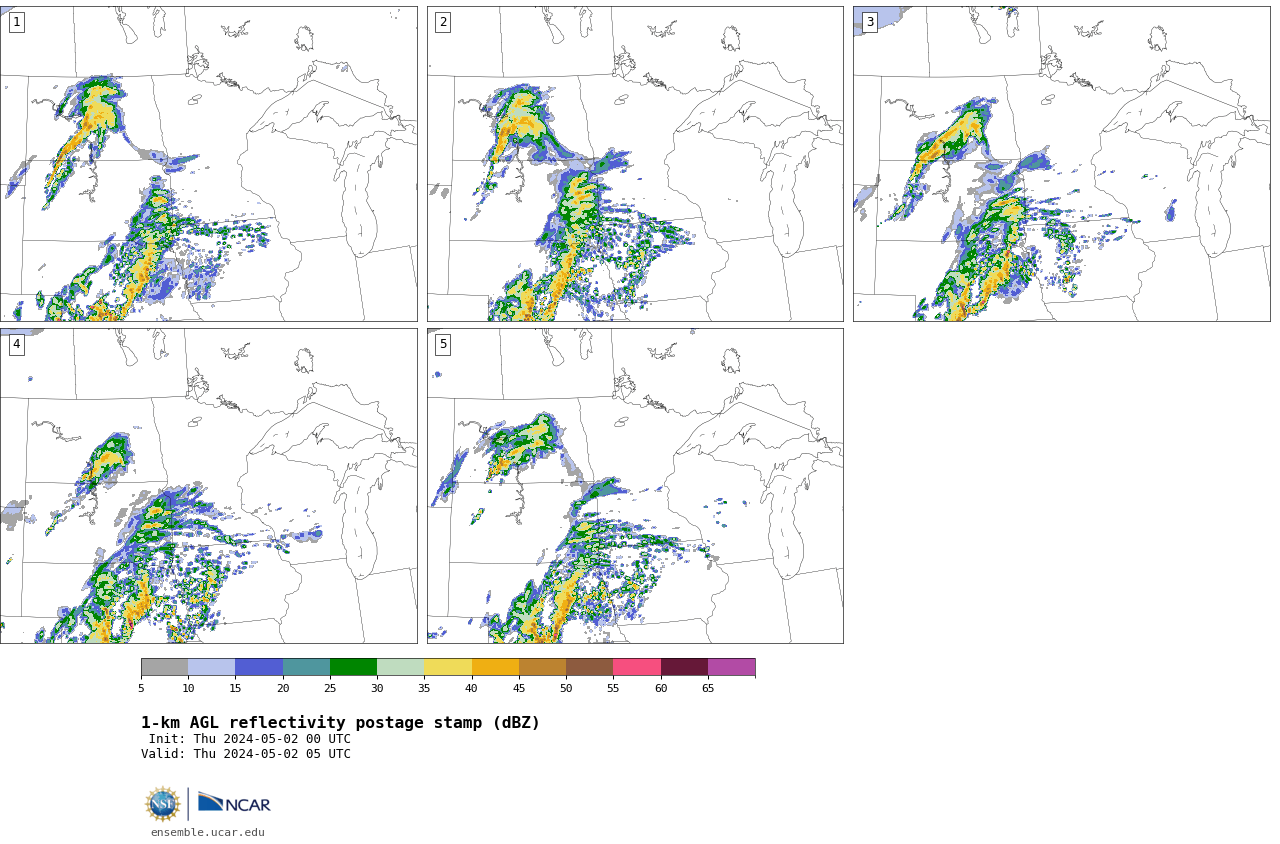Click the colorbar tick label 50
The width and height of the screenshot is (1280, 844).
566,688
